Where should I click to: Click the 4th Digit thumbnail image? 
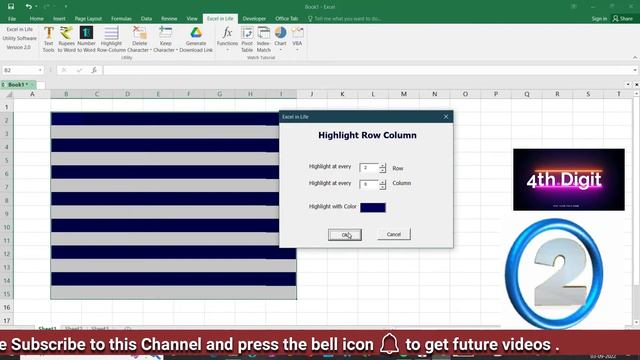pos(569,180)
